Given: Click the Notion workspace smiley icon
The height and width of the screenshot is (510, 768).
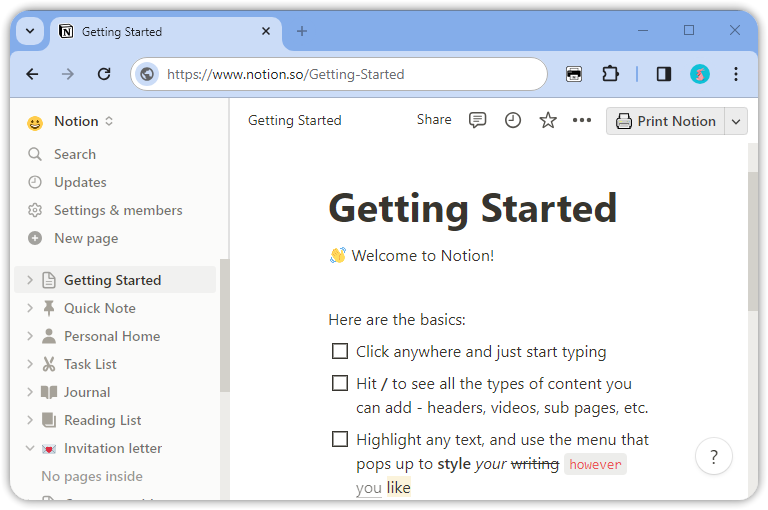Looking at the screenshot, I should [x=35, y=122].
